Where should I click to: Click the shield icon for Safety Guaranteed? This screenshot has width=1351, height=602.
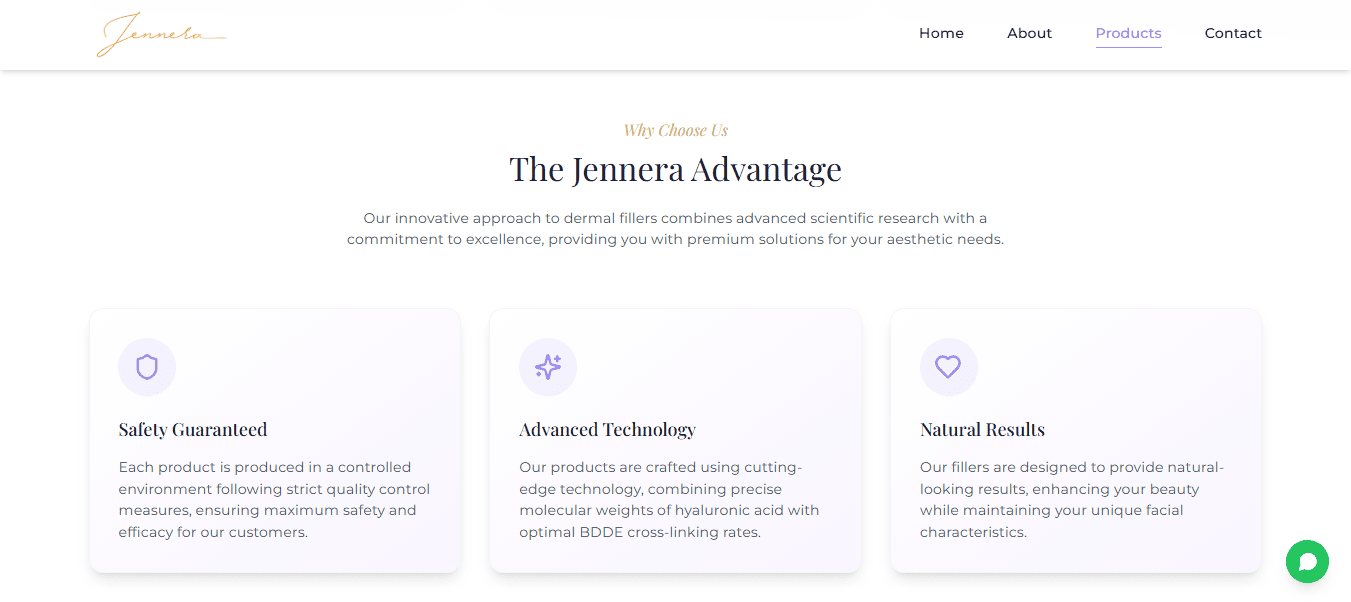[x=147, y=367]
